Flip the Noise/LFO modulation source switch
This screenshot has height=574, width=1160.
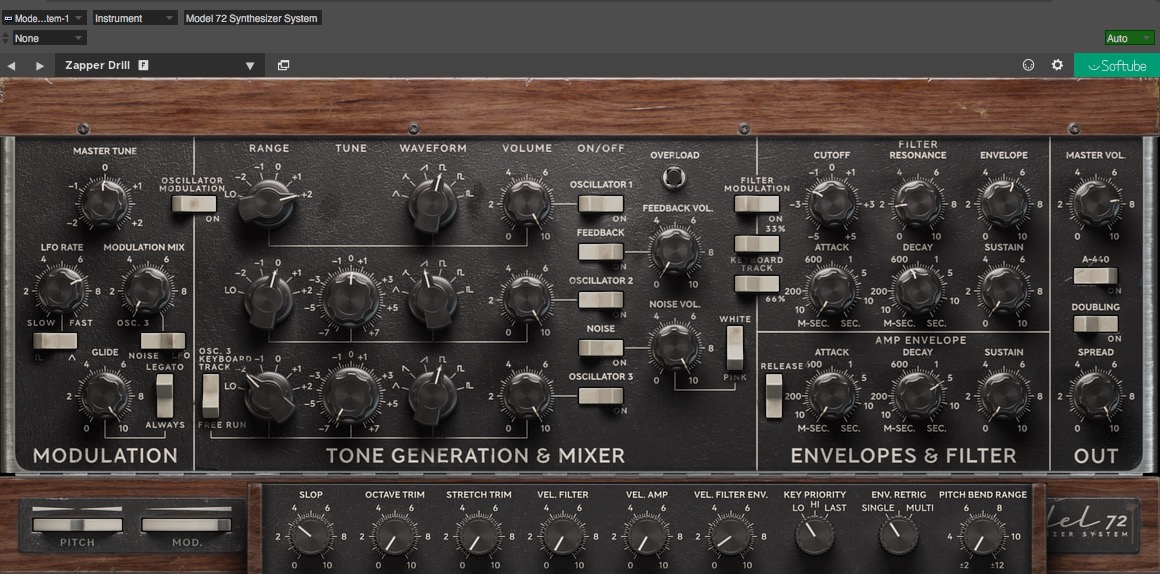pyautogui.click(x=163, y=341)
